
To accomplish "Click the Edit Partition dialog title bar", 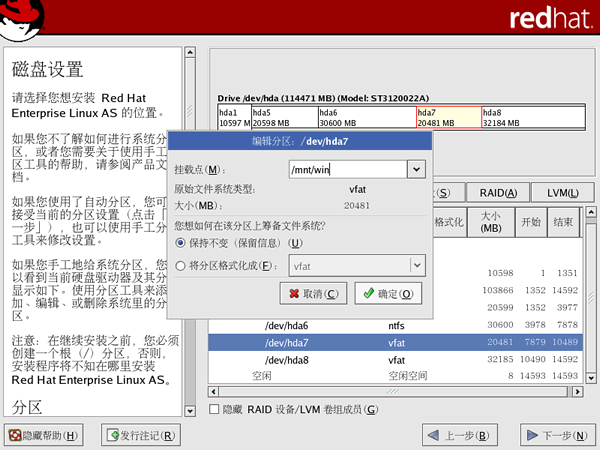I will [x=300, y=141].
